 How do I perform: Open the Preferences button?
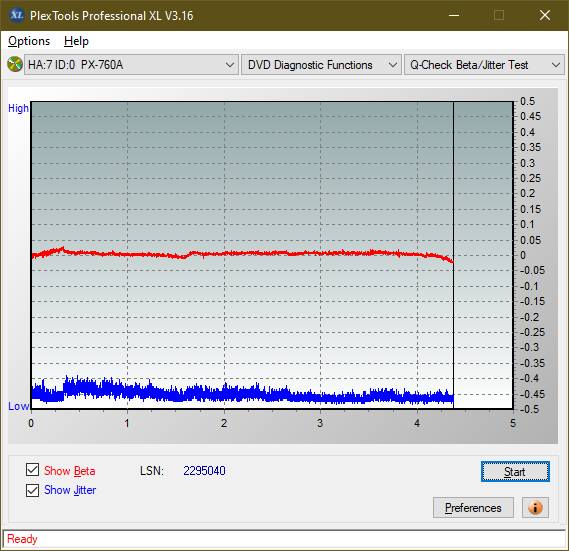click(x=473, y=507)
